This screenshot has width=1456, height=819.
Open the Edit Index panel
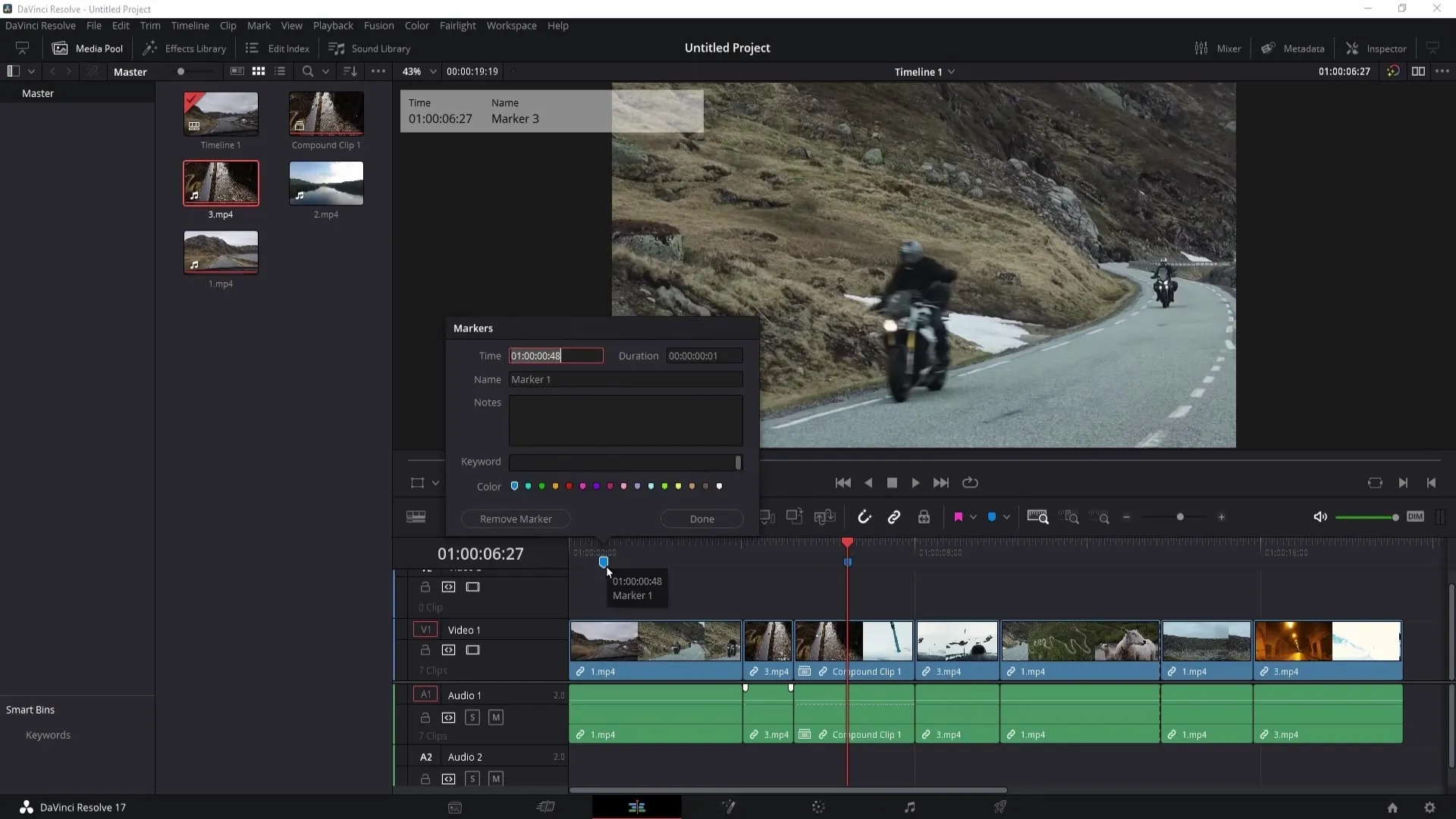point(278,49)
